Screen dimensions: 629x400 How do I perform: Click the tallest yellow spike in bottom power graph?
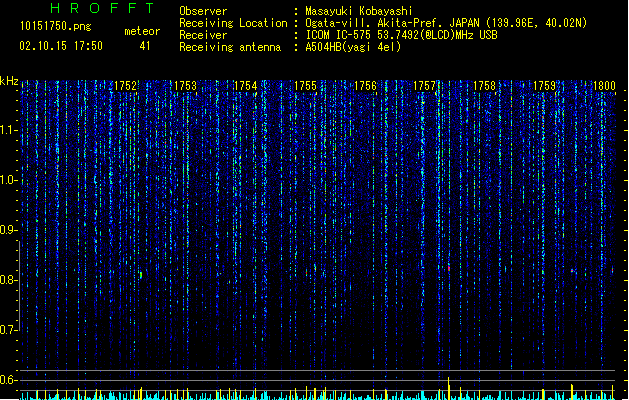click(x=448, y=388)
